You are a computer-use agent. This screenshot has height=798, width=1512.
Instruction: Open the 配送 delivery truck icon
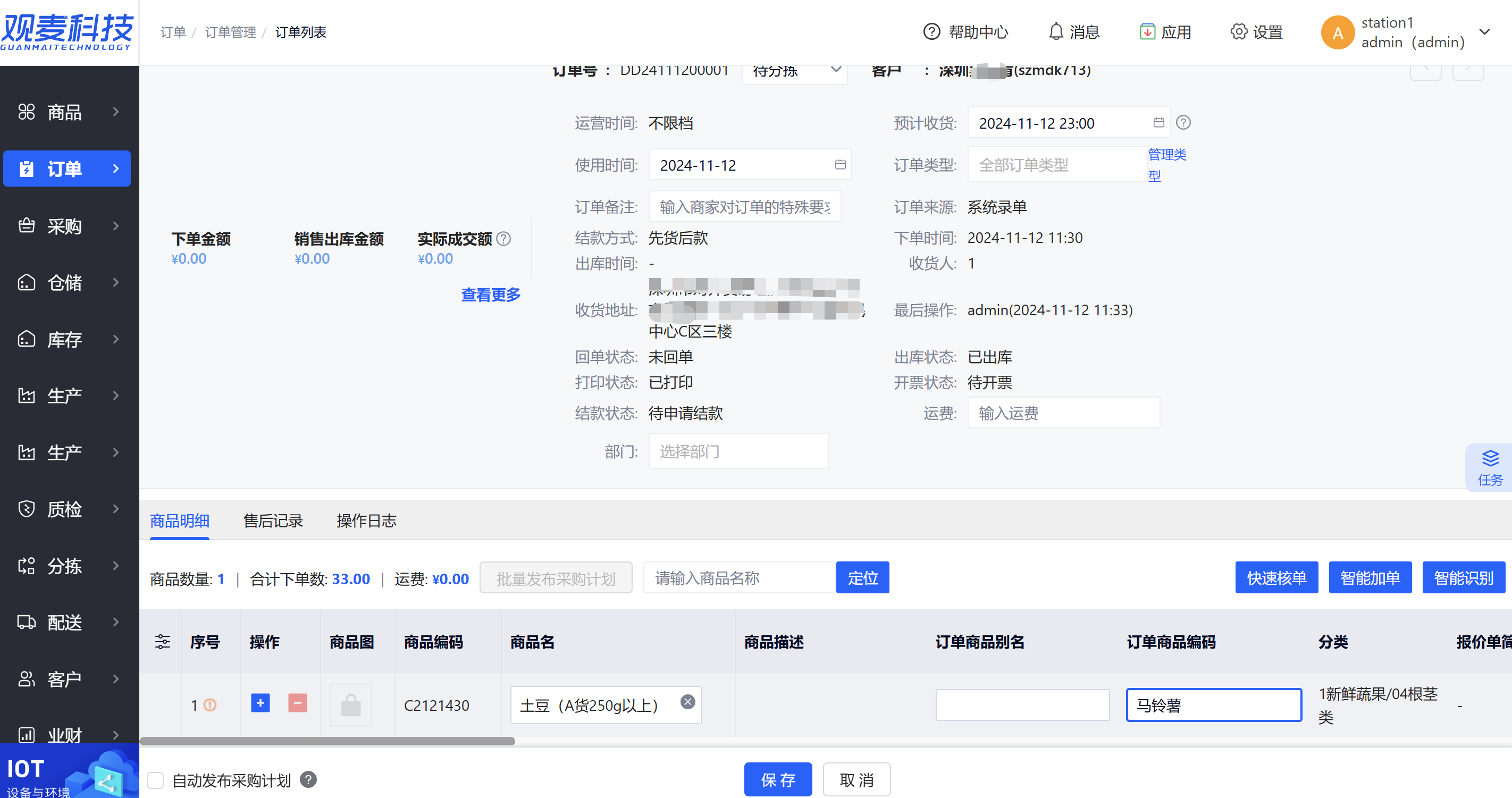pyautogui.click(x=27, y=622)
